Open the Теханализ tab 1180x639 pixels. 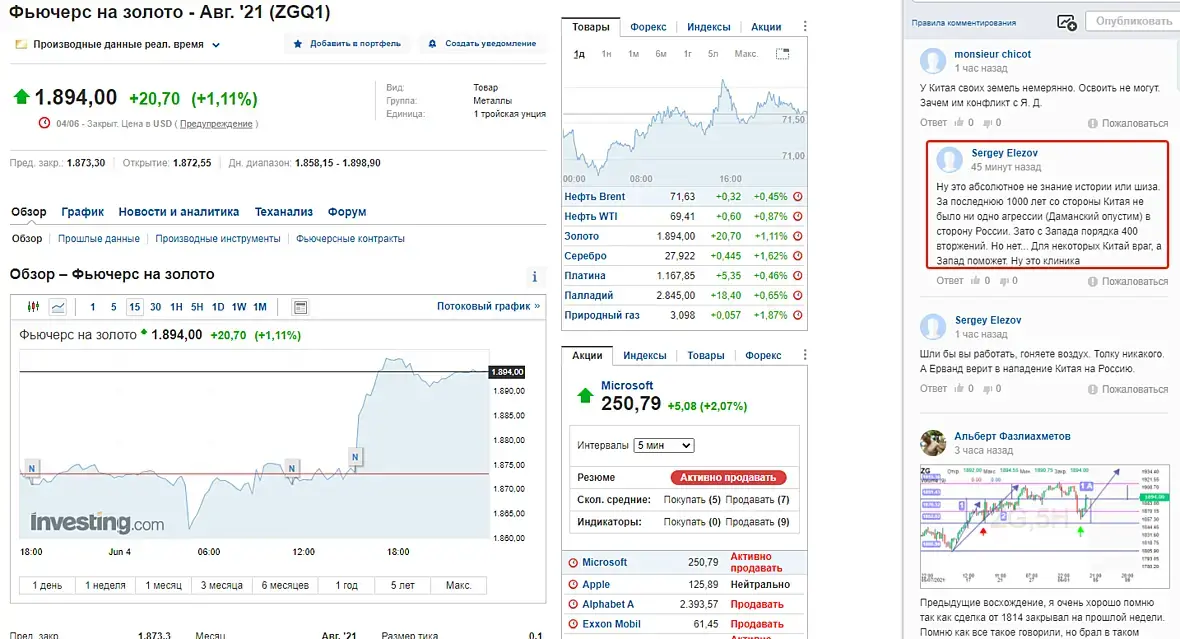tap(283, 212)
